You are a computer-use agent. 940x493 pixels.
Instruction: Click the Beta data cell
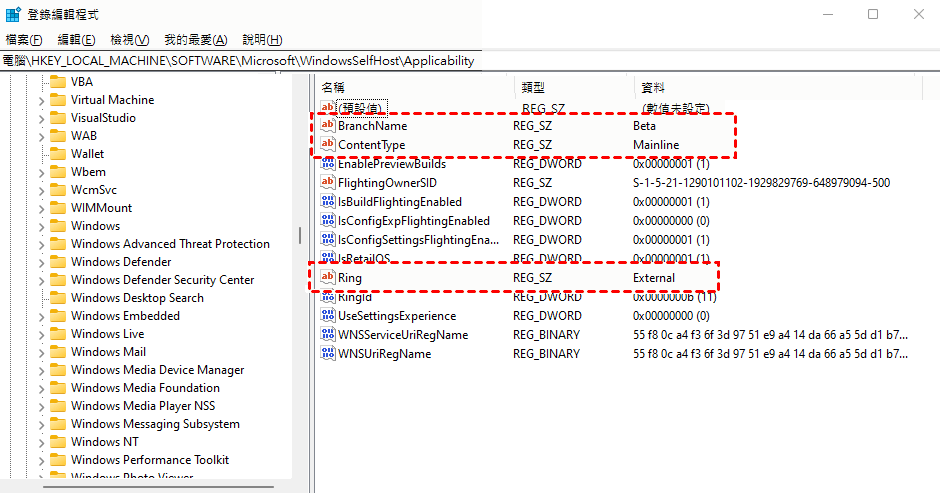644,125
